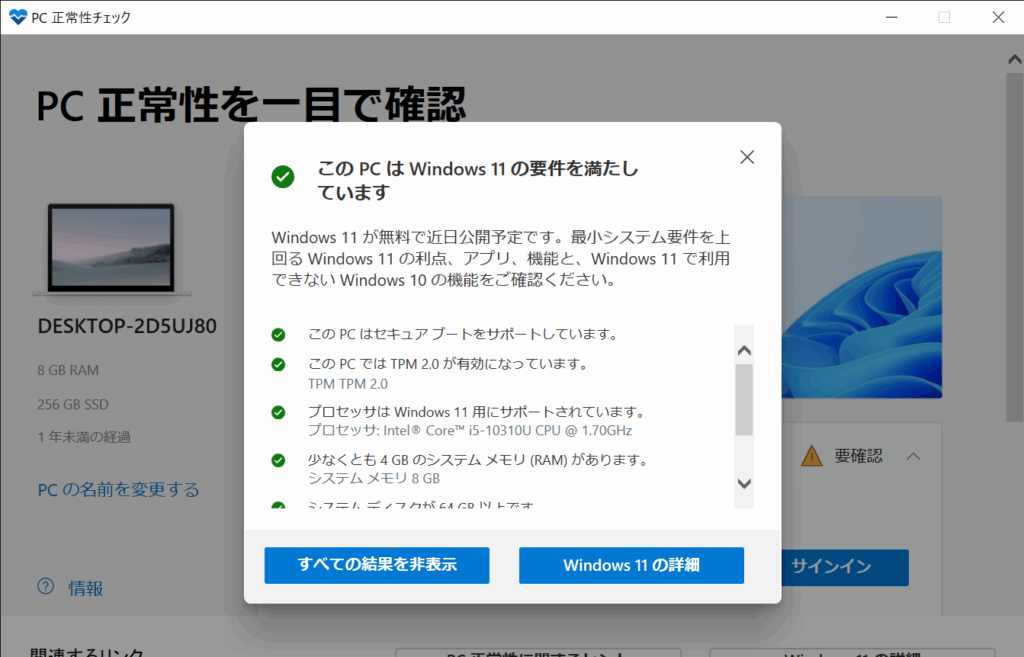Click the green check next to Secure Boot result

point(278,335)
